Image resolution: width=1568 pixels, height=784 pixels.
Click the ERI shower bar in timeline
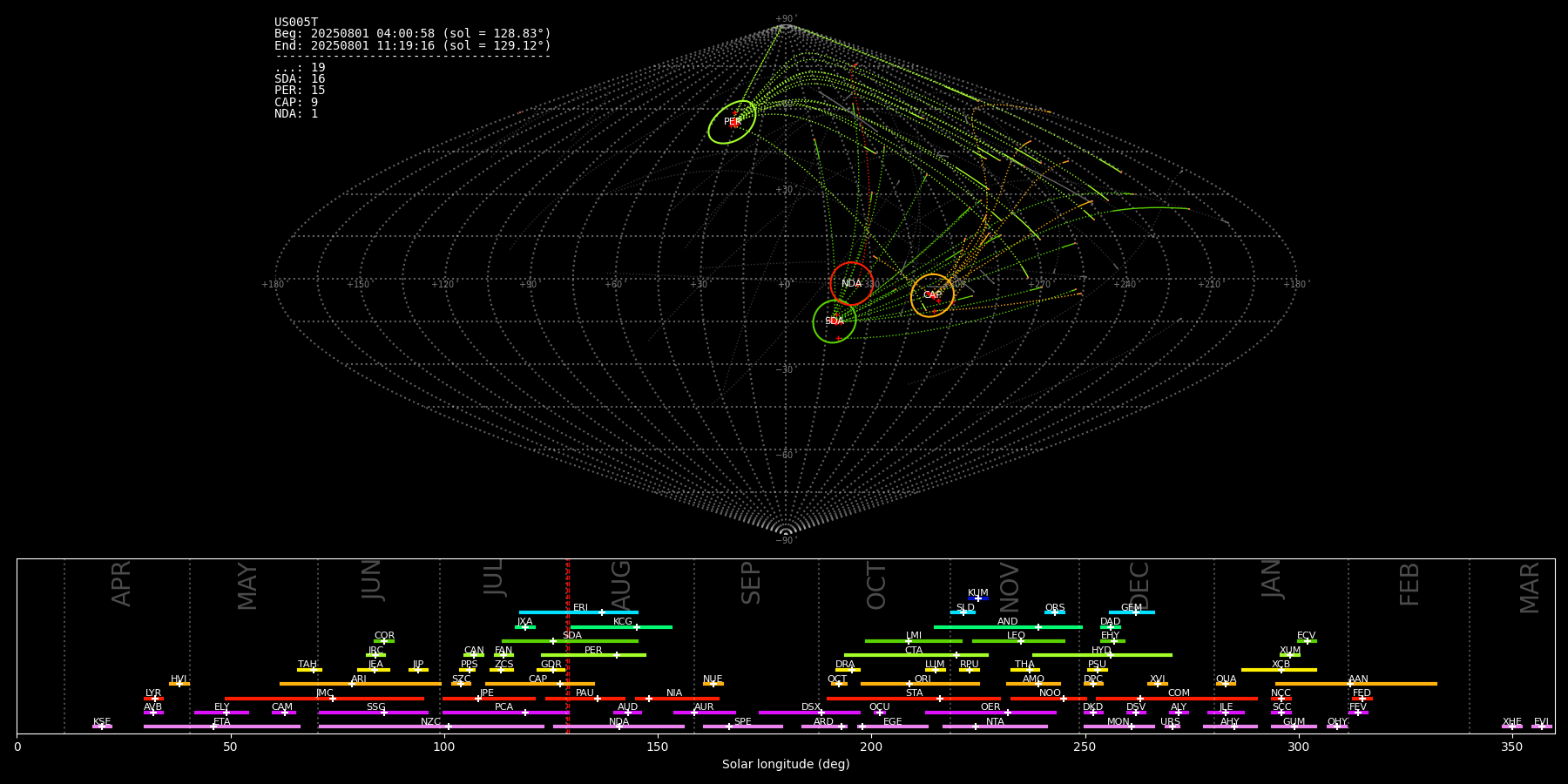[578, 612]
